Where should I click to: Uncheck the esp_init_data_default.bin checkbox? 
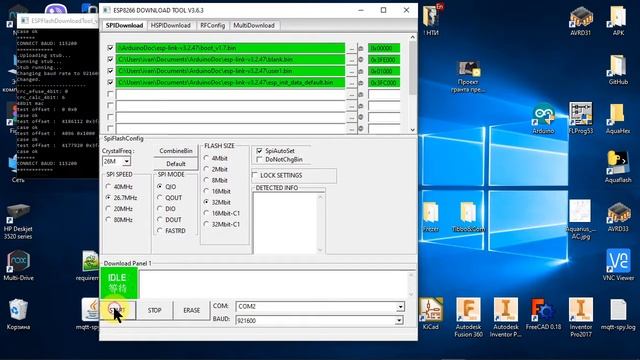[x=110, y=82]
